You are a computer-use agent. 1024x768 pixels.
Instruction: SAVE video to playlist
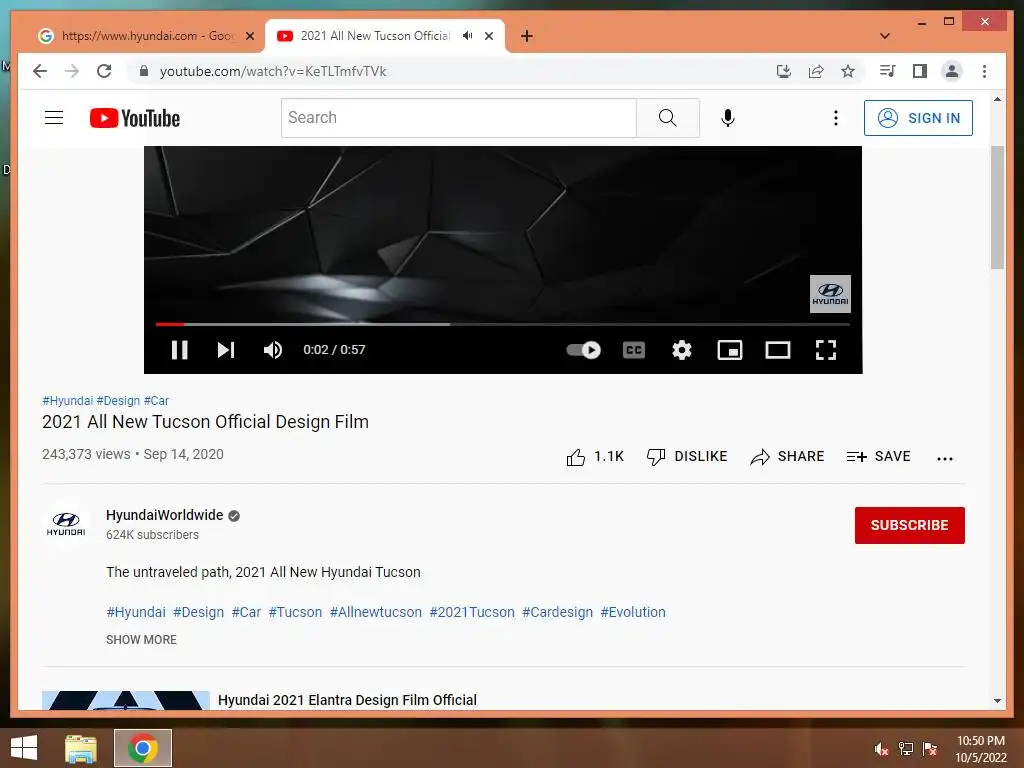point(878,456)
